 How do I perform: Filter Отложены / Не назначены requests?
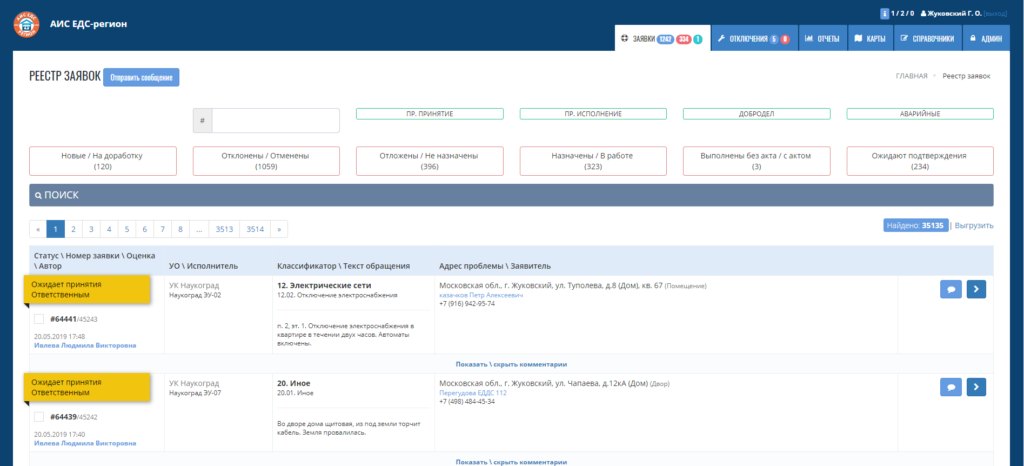430,161
